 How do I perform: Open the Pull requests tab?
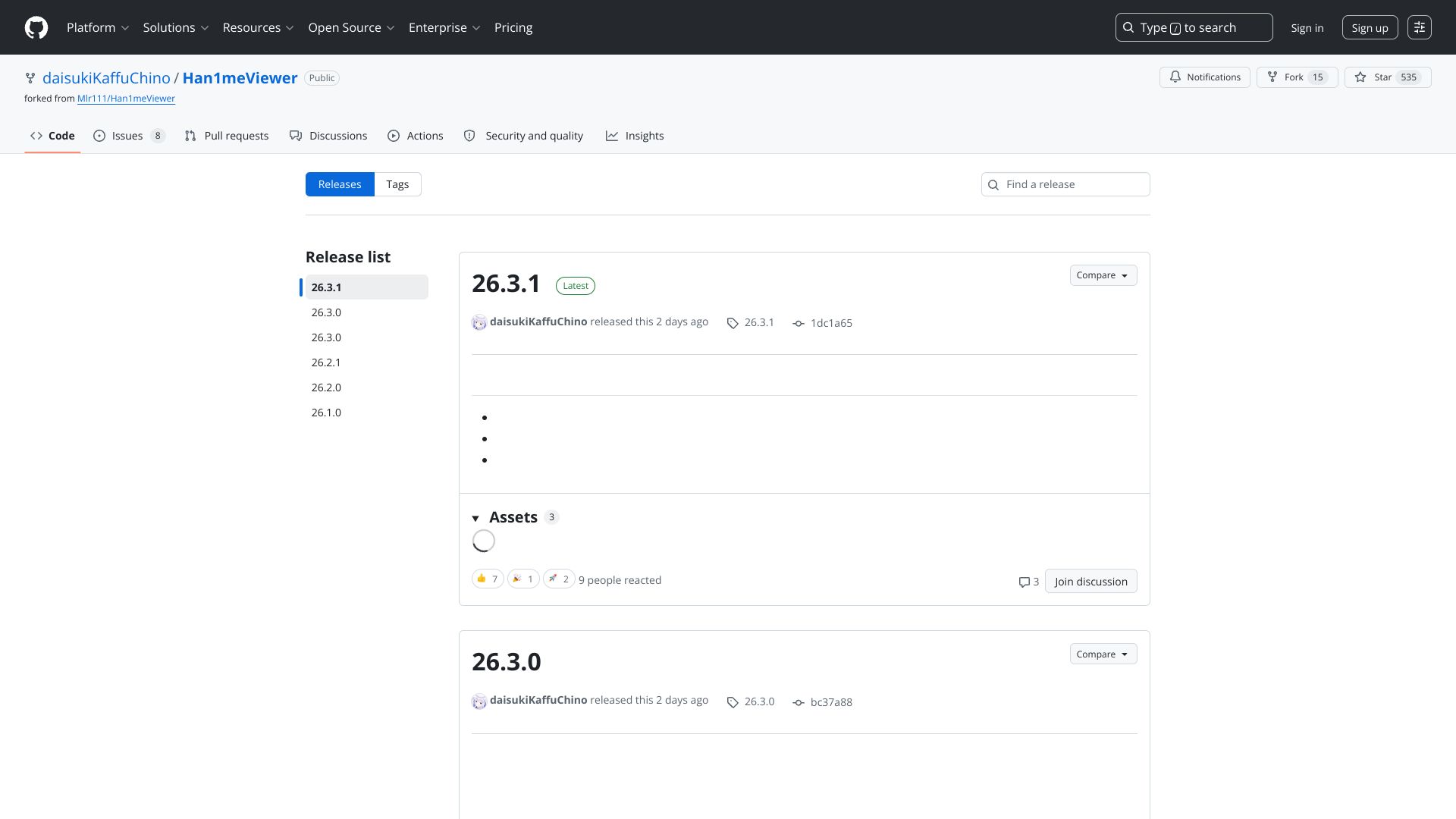click(x=226, y=136)
